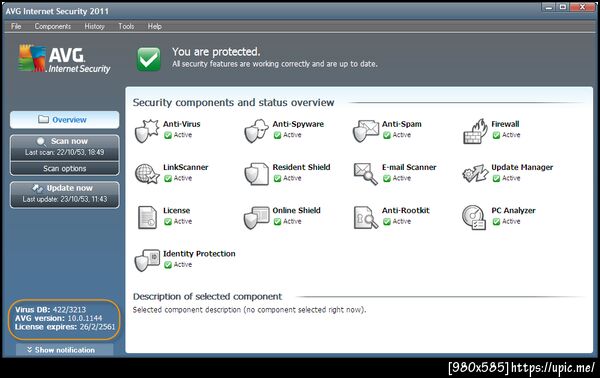This screenshot has width=600, height=378.
Task: Open the License document icon
Action: (147, 217)
